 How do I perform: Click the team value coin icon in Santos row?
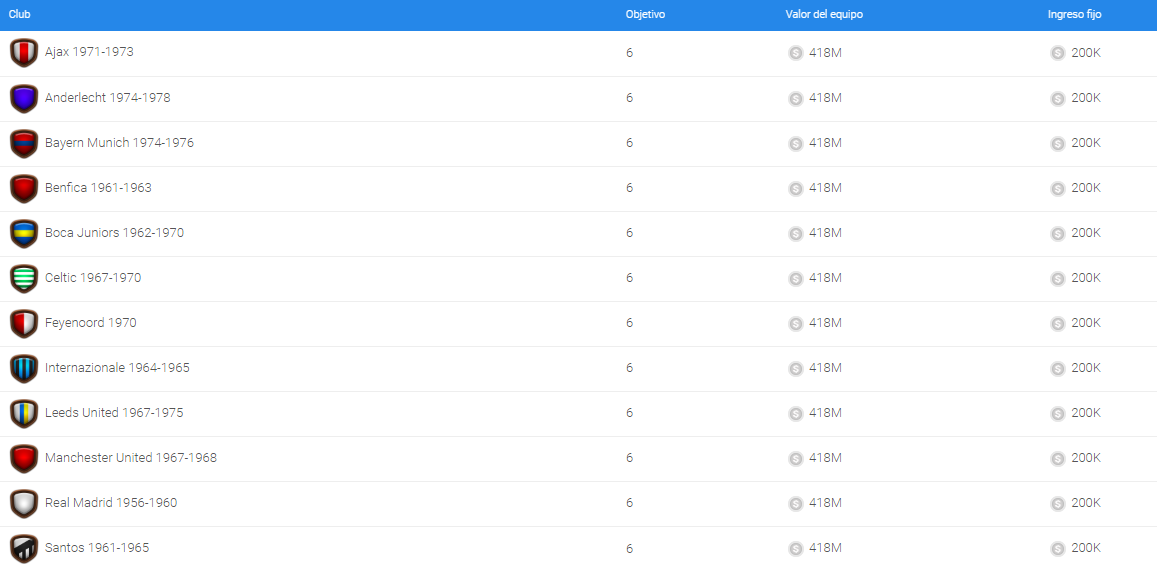click(x=795, y=549)
